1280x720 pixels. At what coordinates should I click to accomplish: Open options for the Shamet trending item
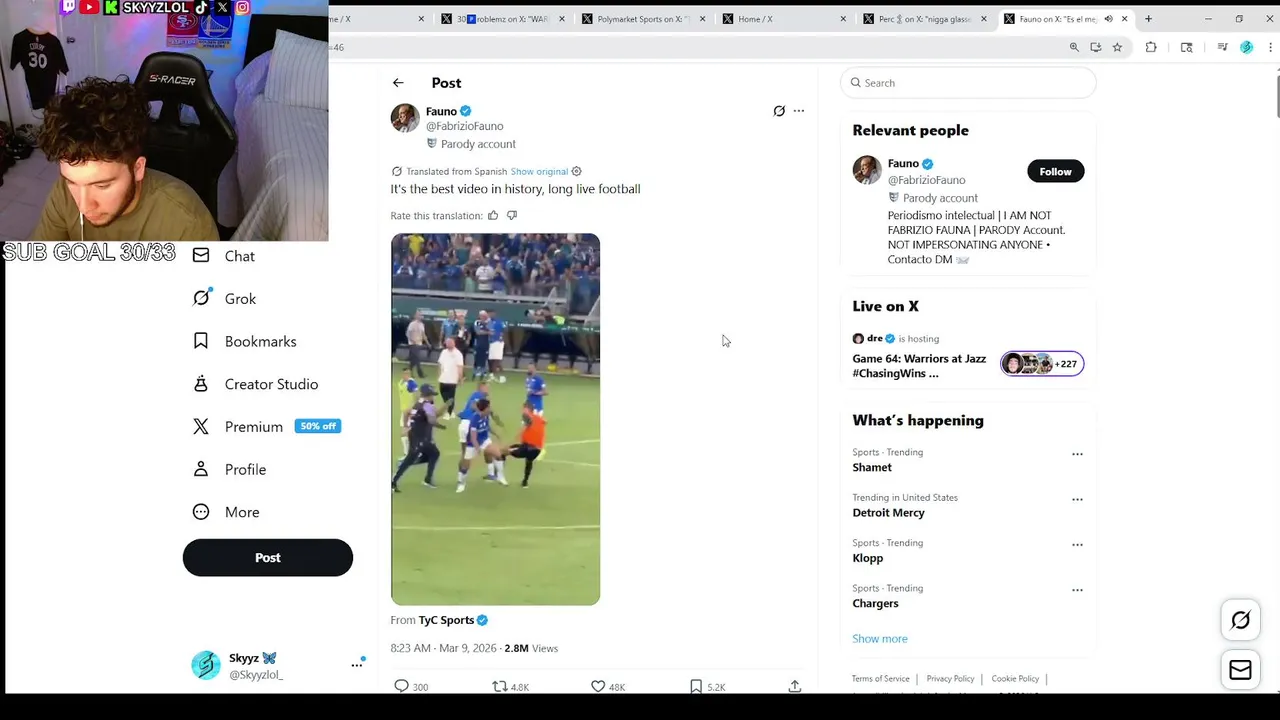pyautogui.click(x=1077, y=454)
